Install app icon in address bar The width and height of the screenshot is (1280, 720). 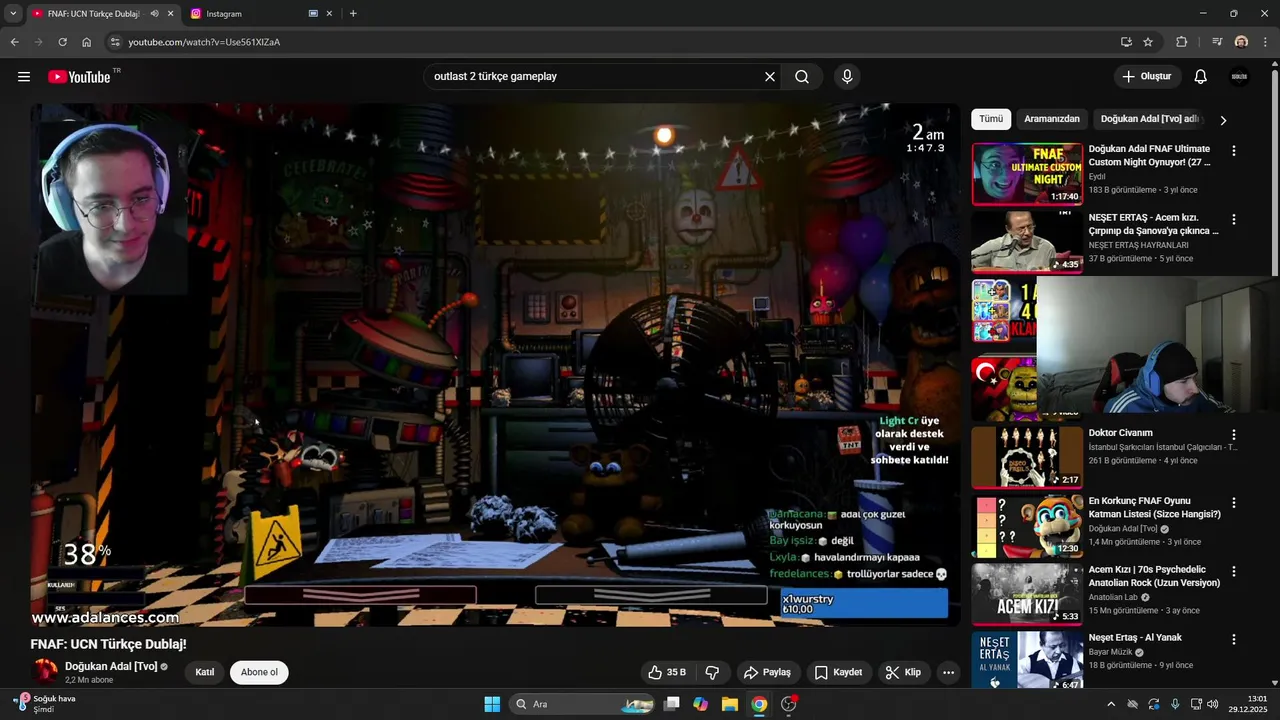tap(1126, 42)
